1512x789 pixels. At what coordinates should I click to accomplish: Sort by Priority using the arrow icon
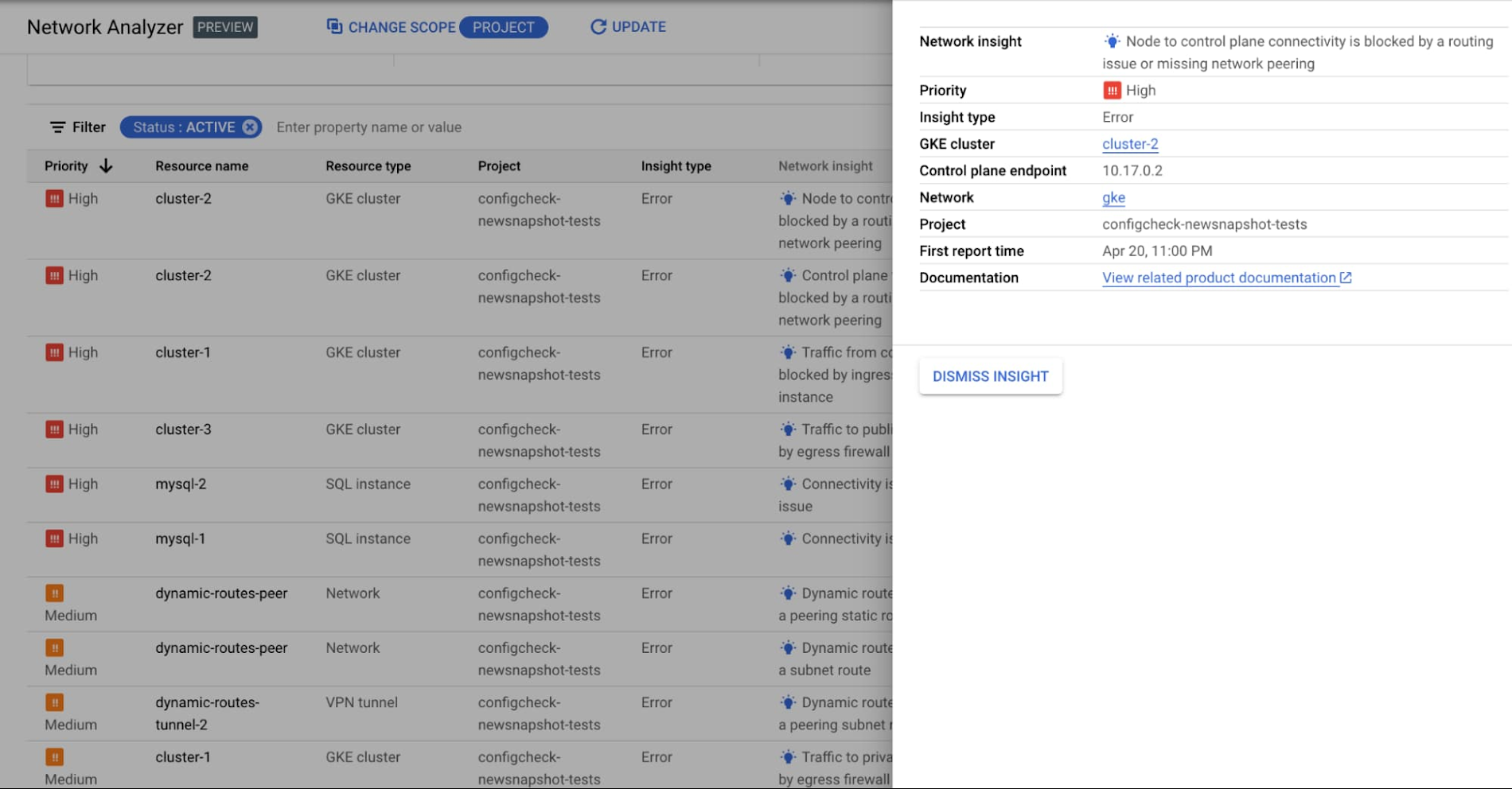[x=106, y=165]
